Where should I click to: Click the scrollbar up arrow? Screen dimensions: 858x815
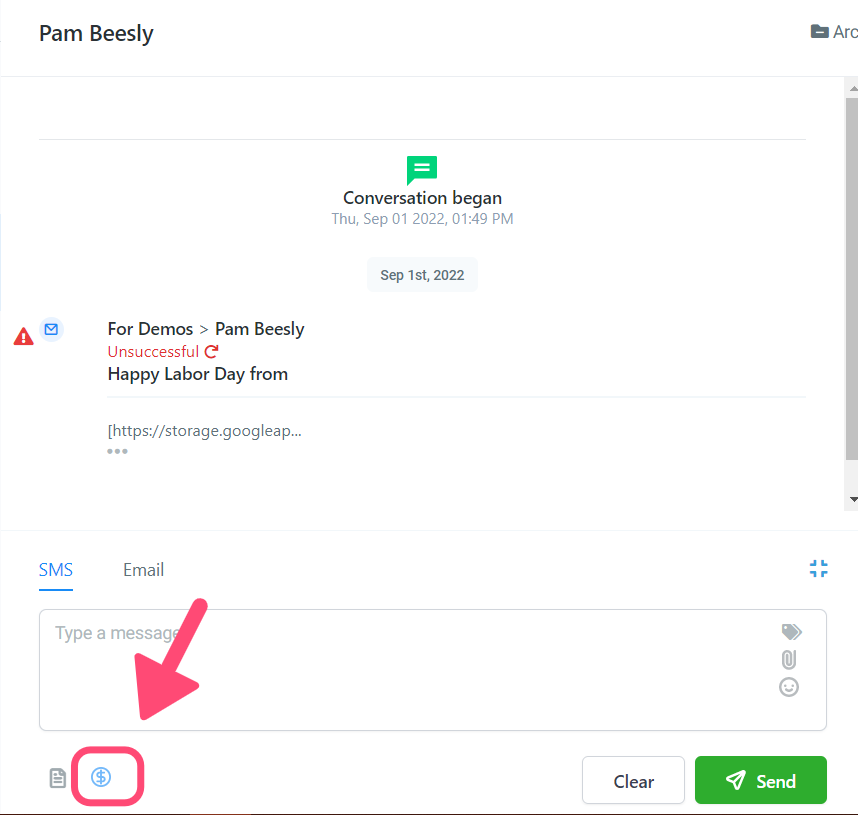click(x=853, y=88)
